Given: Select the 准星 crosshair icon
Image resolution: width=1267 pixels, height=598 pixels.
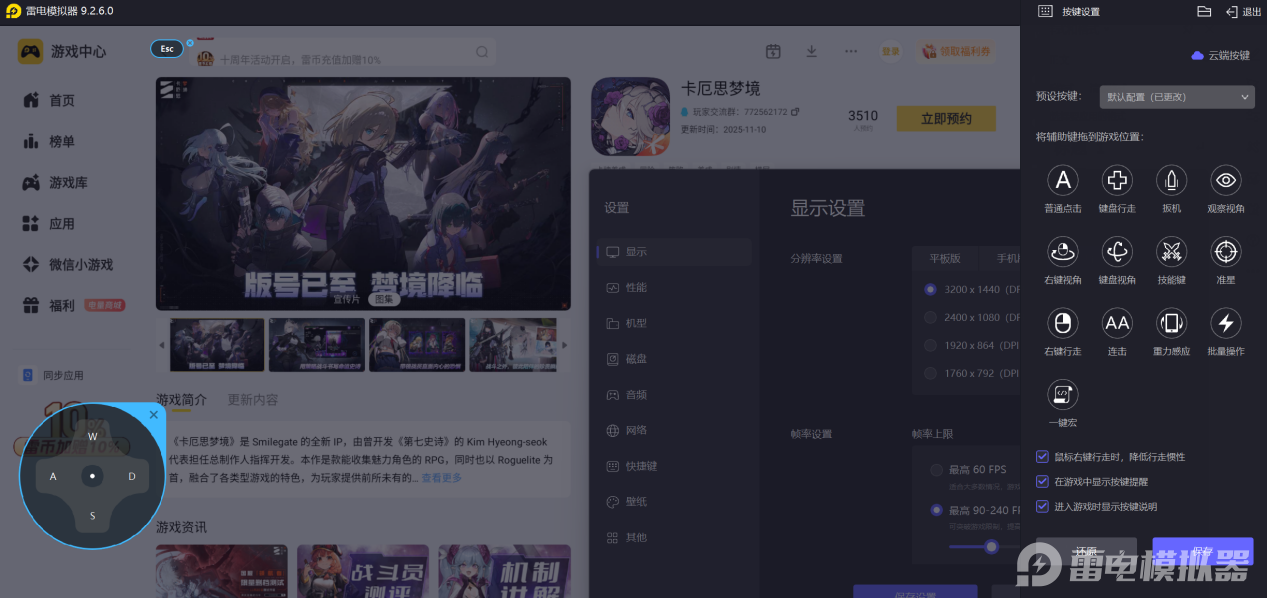Looking at the screenshot, I should pyautogui.click(x=1226, y=251).
